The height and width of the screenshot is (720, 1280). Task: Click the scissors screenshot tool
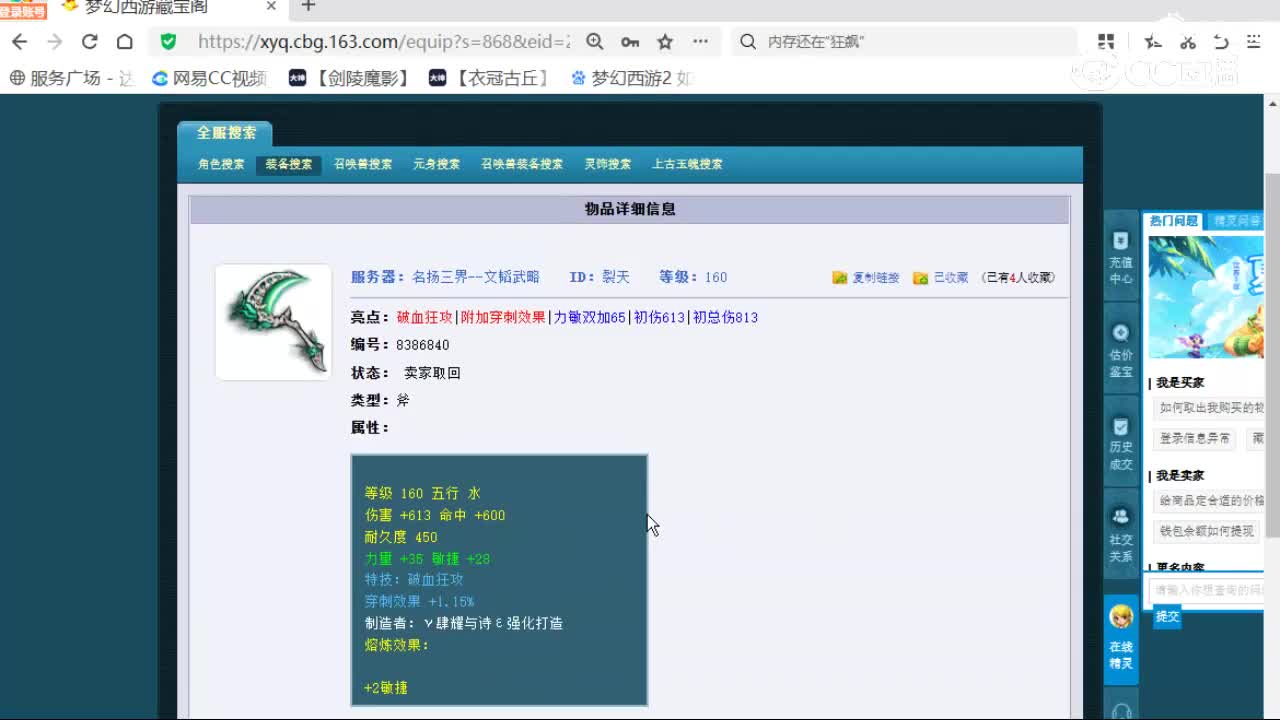click(x=1188, y=42)
